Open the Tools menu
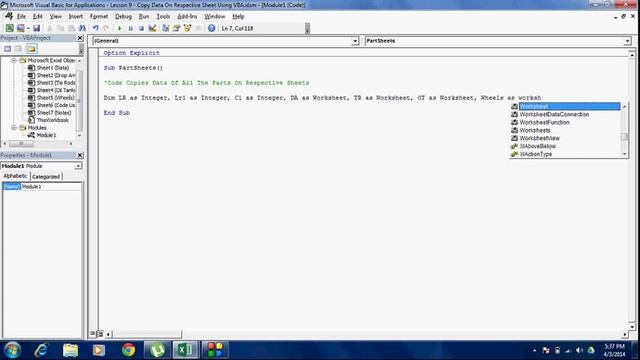 click(163, 16)
